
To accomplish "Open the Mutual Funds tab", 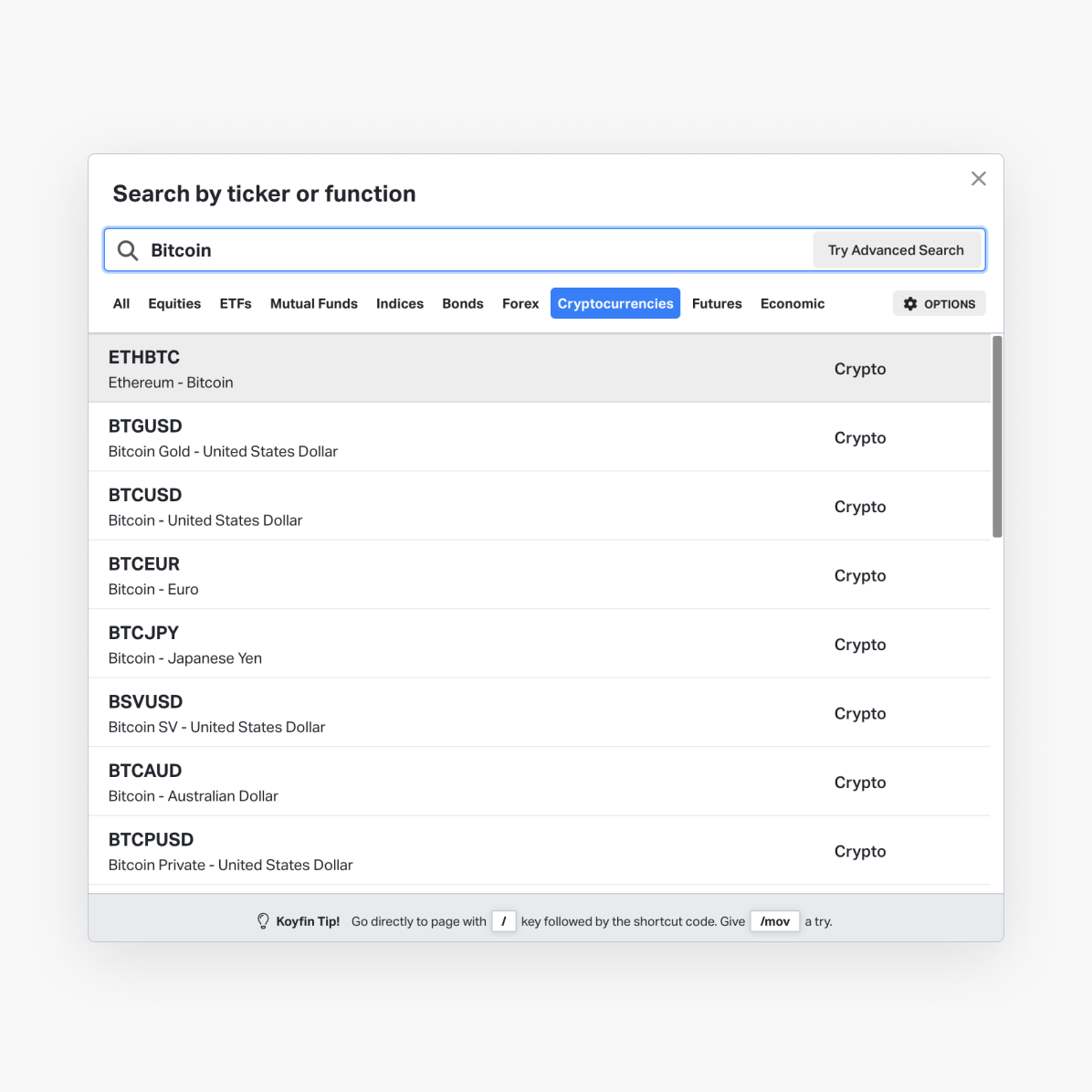I will [x=314, y=304].
